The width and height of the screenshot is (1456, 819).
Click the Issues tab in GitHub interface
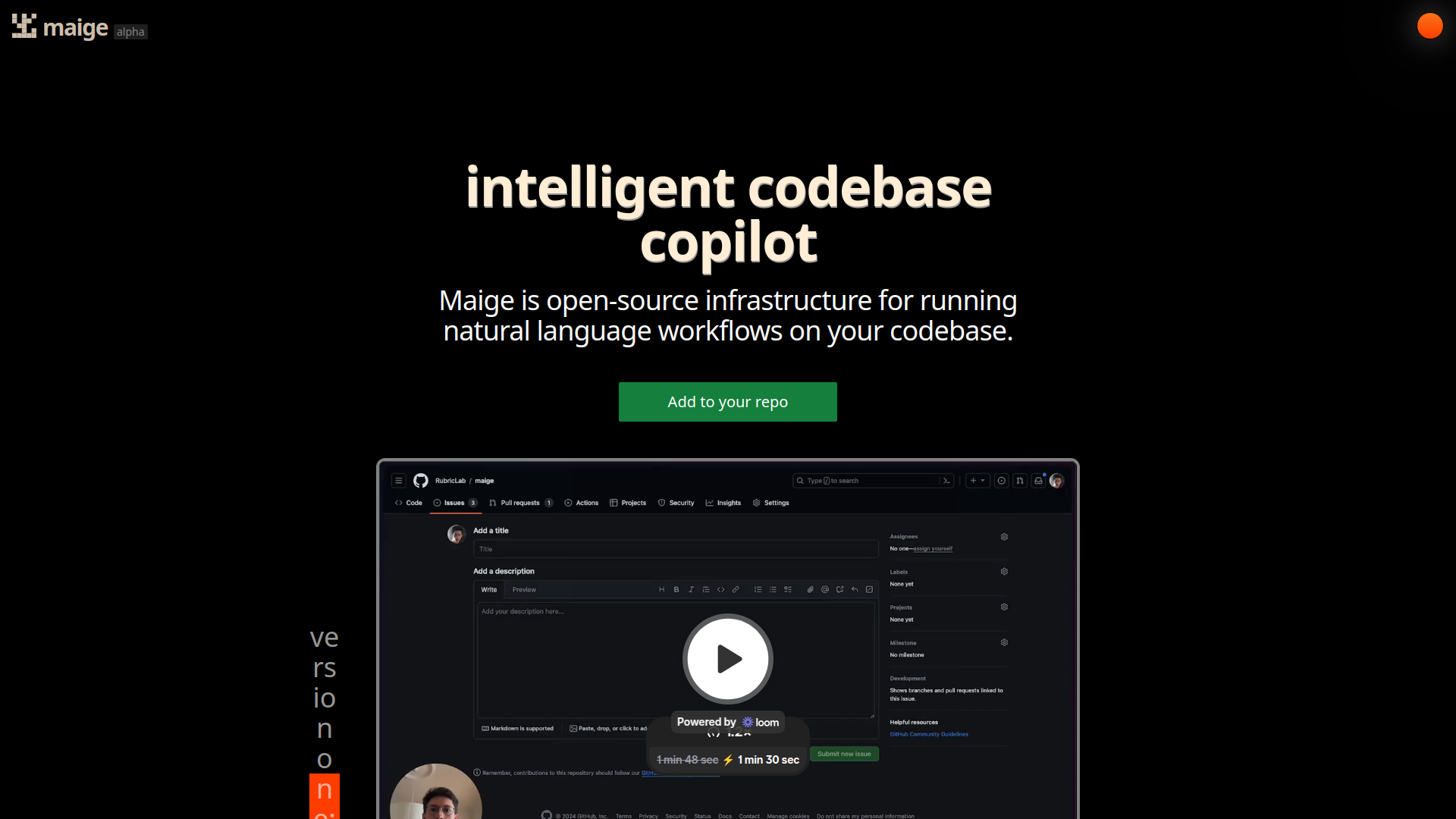pyautogui.click(x=454, y=502)
